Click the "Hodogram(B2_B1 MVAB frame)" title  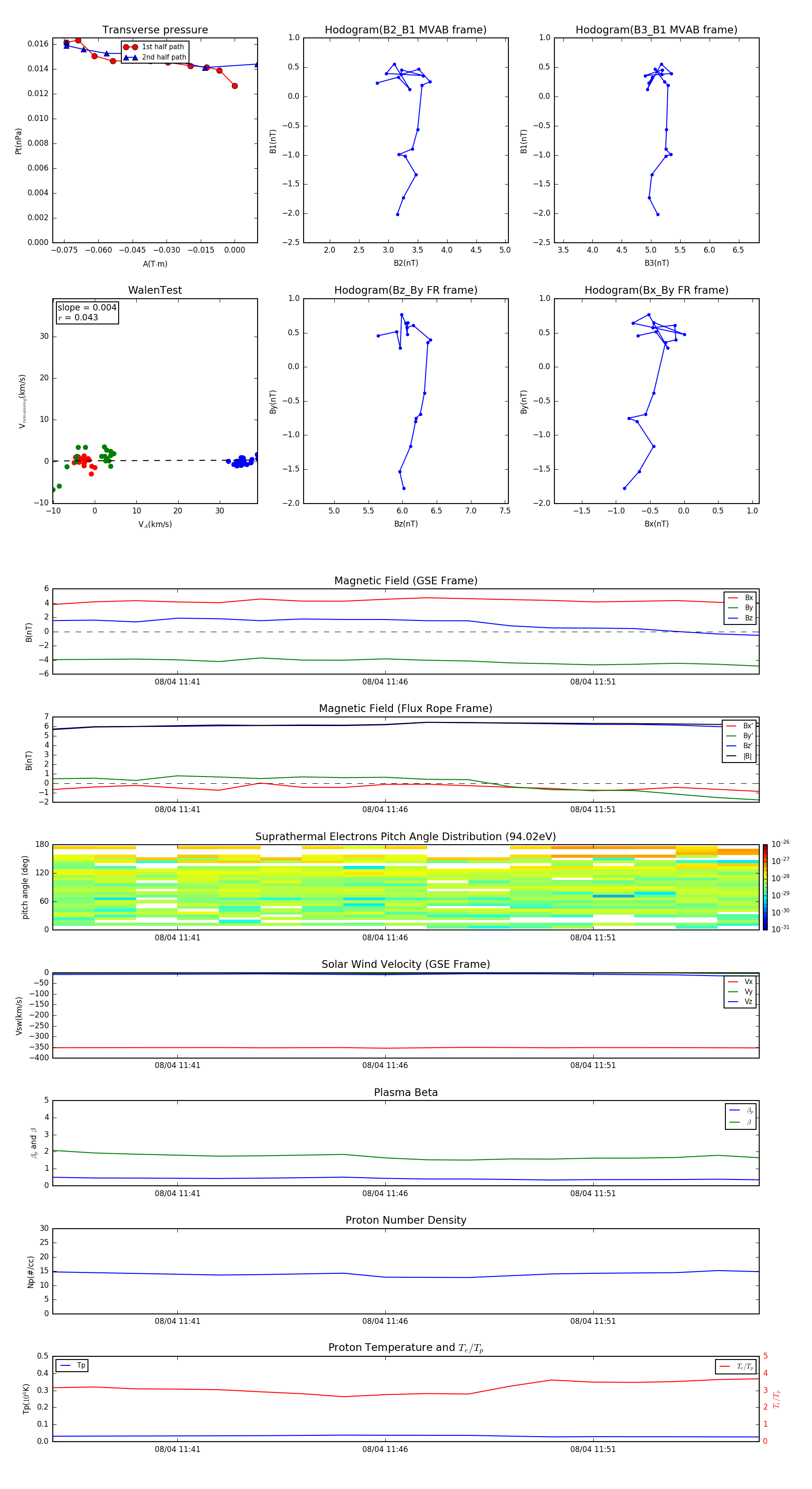[x=406, y=30]
